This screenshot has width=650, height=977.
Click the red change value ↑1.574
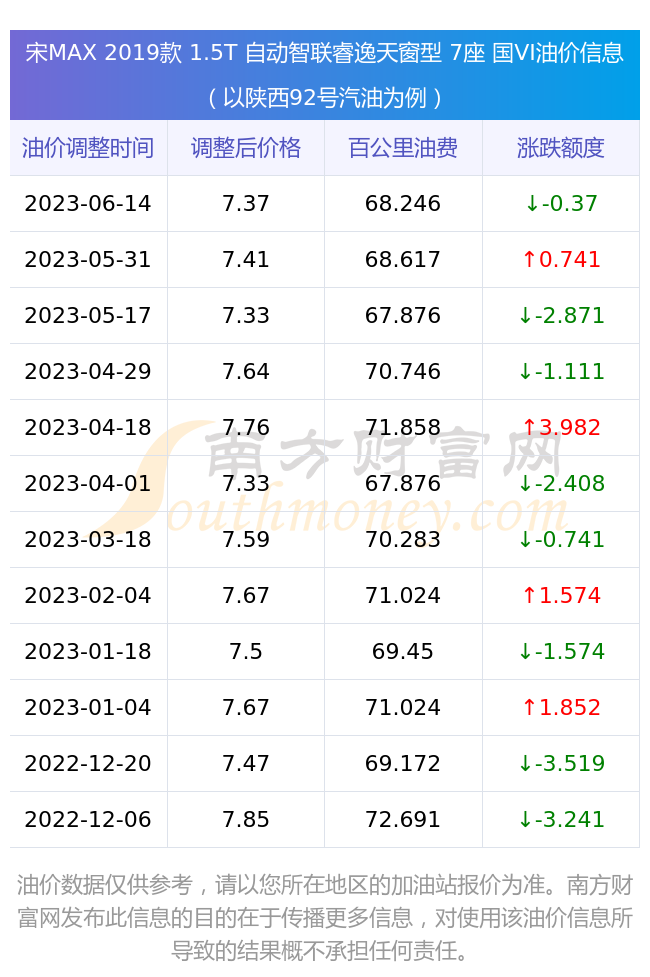tap(561, 596)
